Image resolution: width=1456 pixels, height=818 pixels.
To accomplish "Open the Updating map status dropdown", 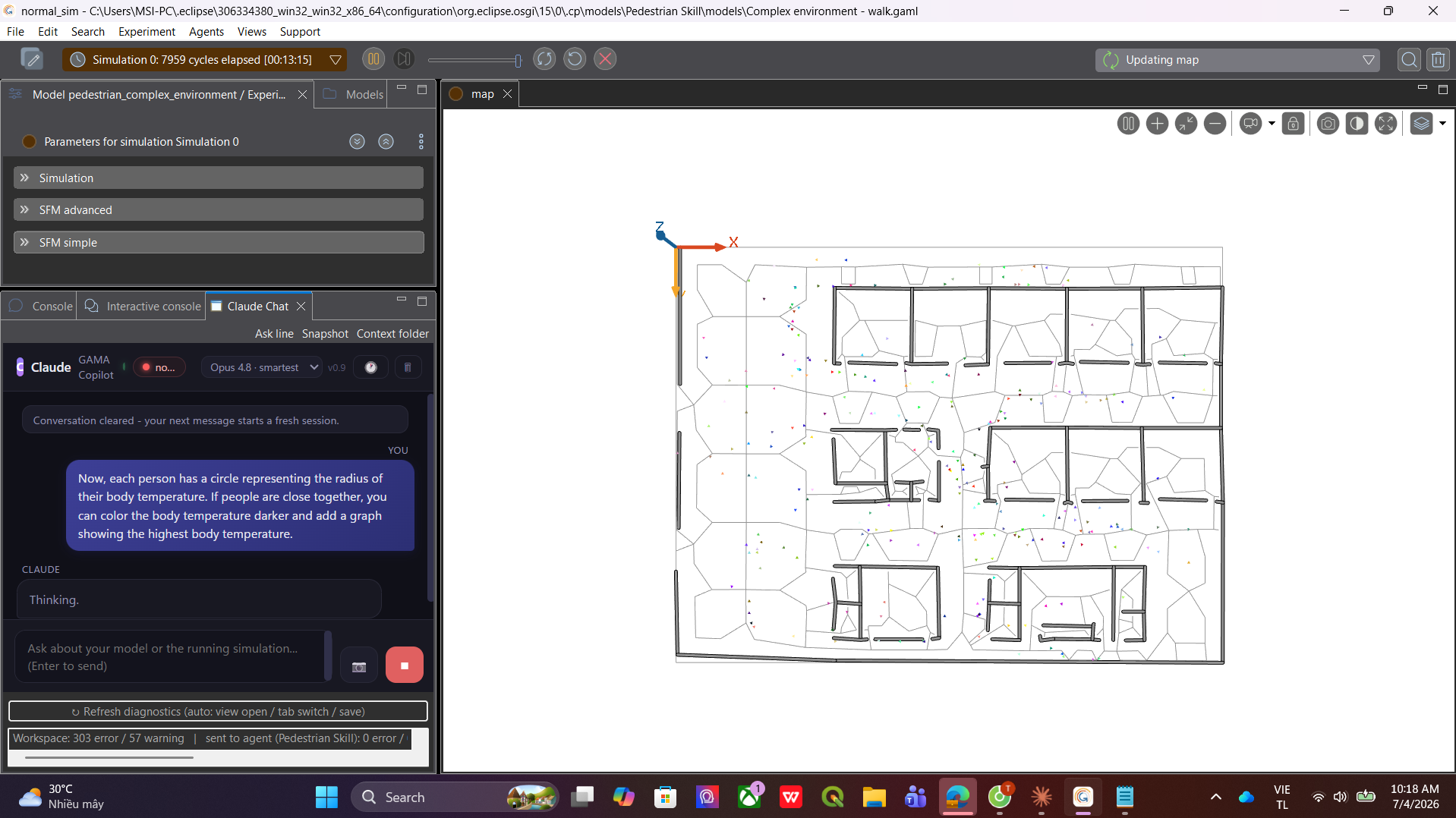I will coord(1368,60).
